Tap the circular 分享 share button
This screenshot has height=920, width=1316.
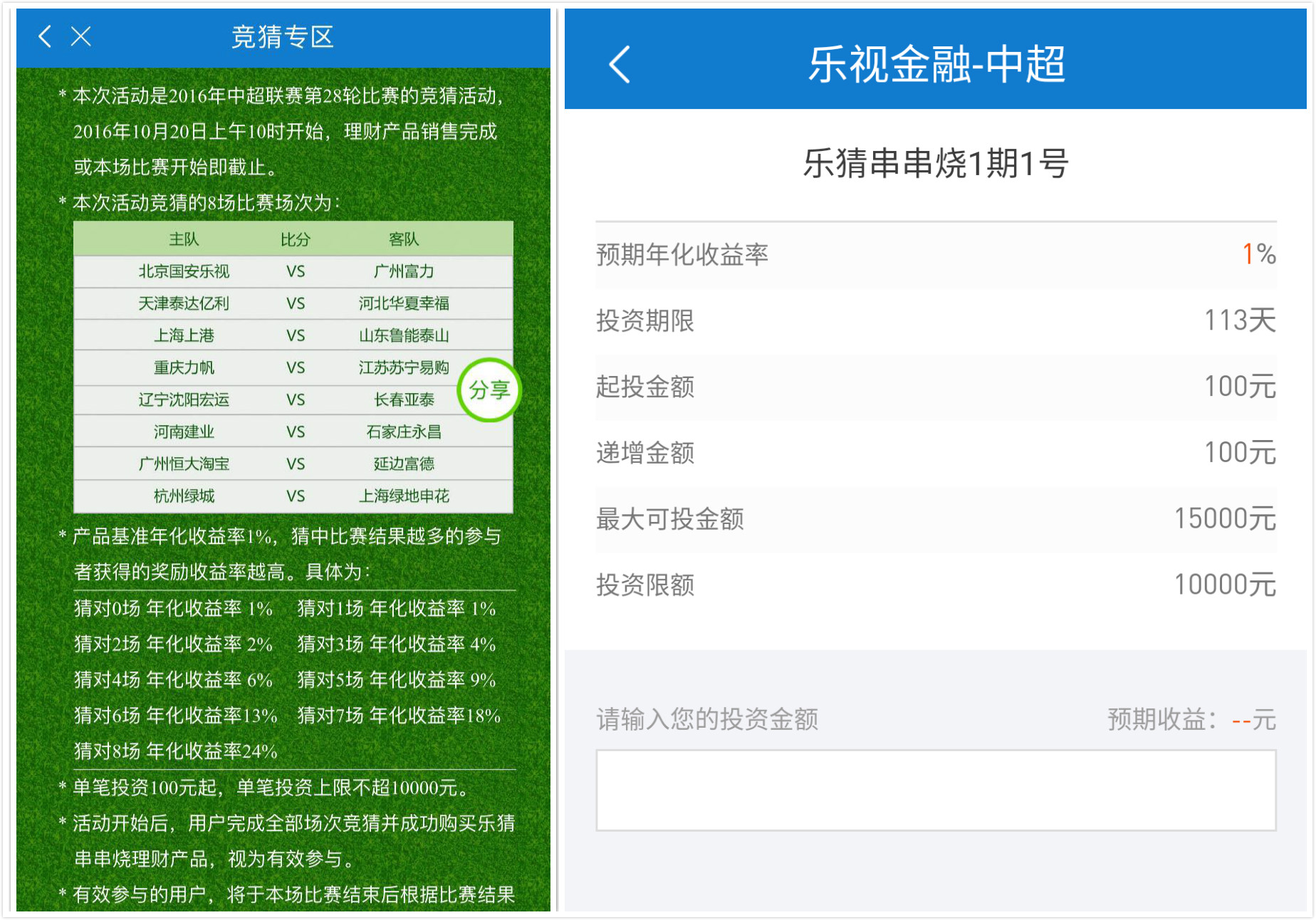(x=489, y=390)
